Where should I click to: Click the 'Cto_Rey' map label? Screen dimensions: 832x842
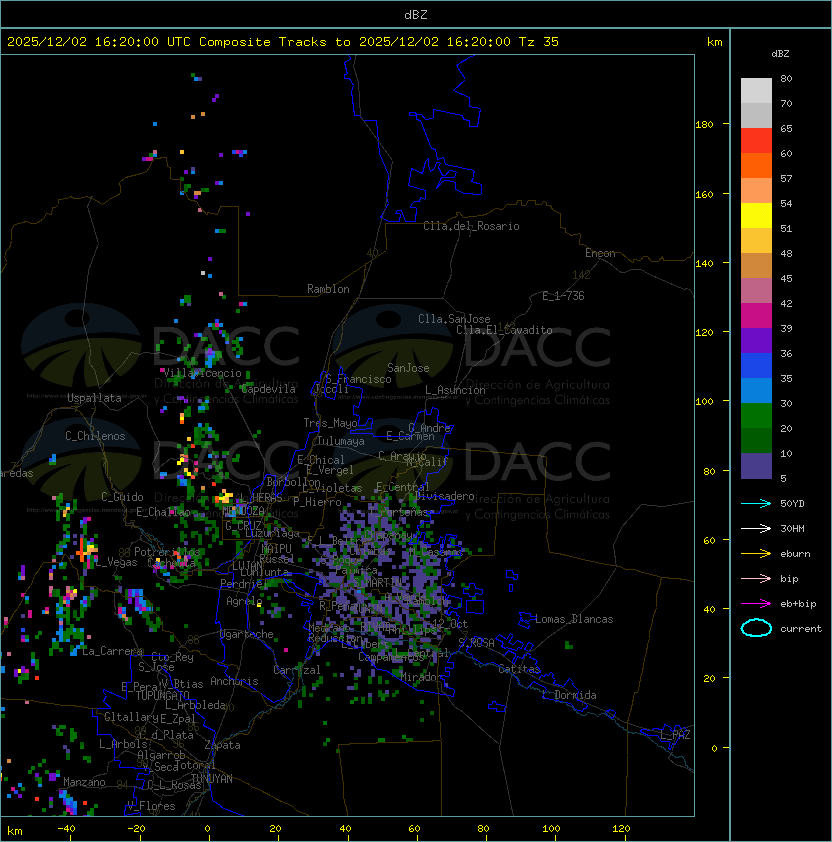pyautogui.click(x=172, y=657)
